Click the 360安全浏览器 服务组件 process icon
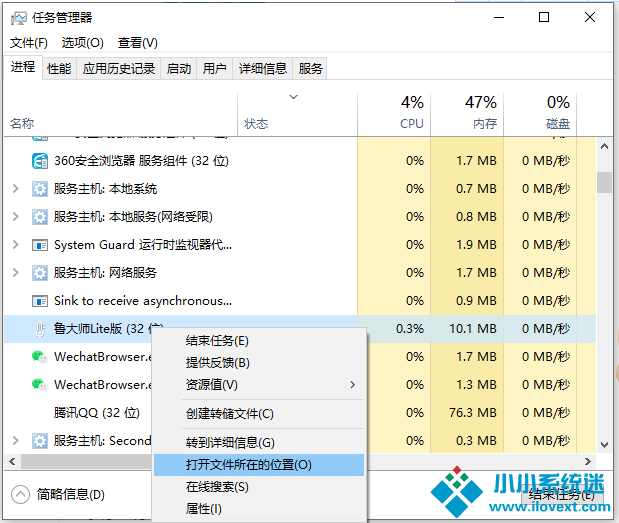This screenshot has width=619, height=523. click(x=40, y=161)
